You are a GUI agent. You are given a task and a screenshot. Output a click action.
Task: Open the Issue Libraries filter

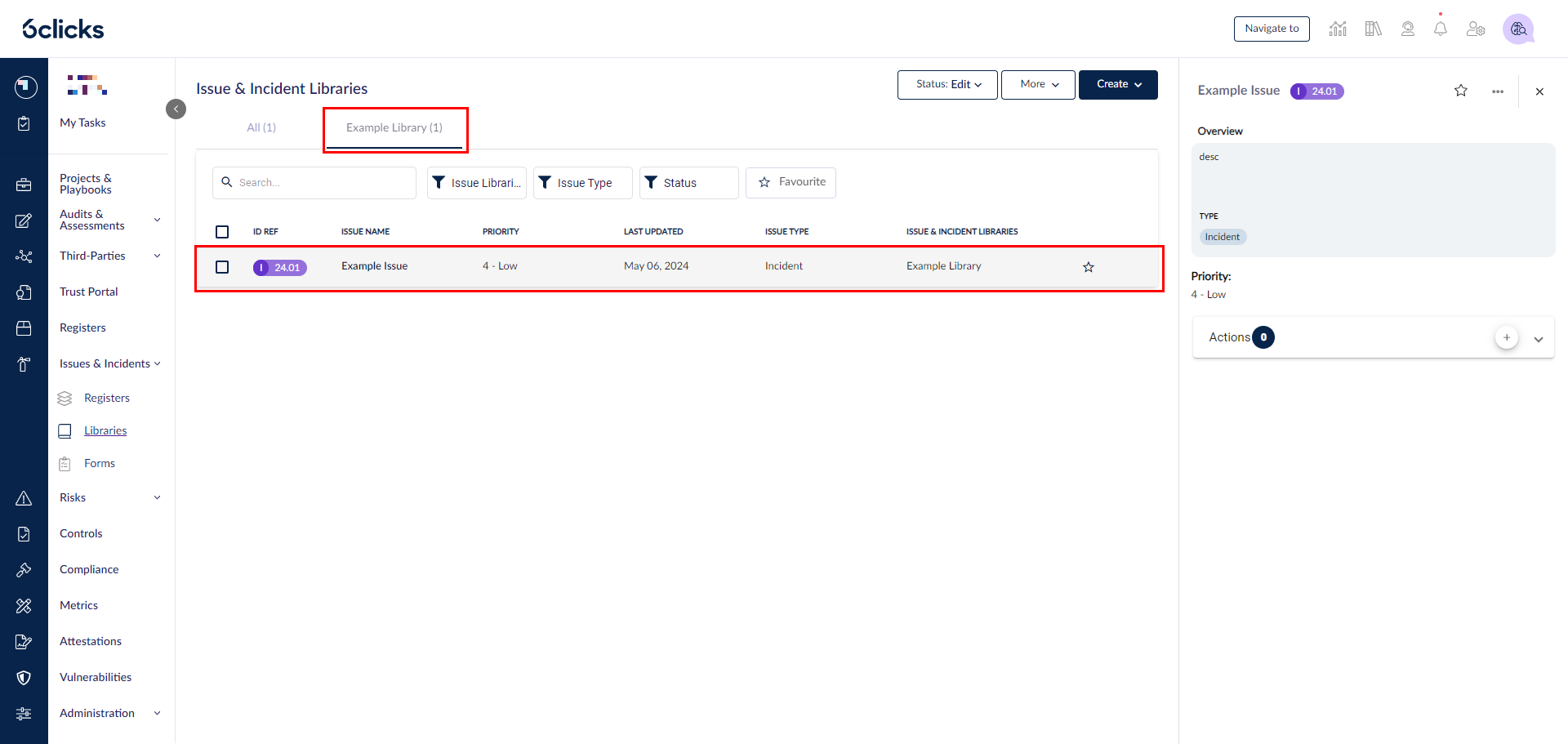click(x=477, y=183)
